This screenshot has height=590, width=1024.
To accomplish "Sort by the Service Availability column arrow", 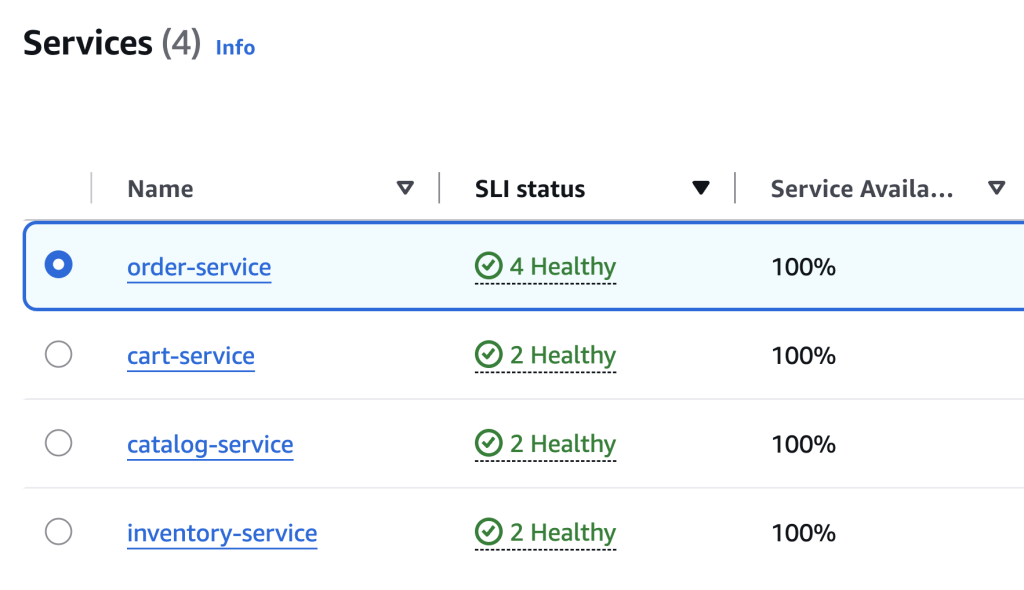I will click(997, 188).
